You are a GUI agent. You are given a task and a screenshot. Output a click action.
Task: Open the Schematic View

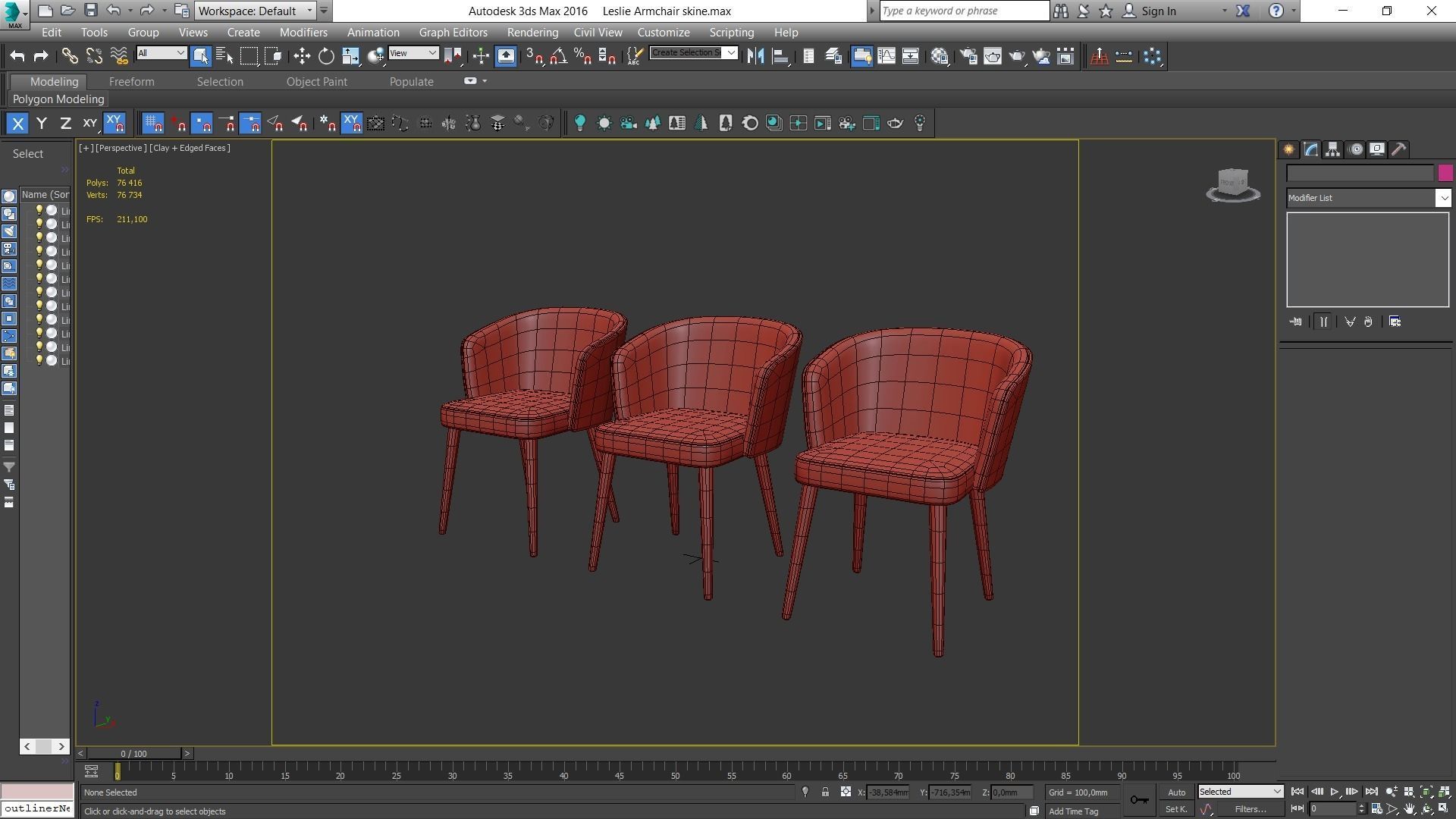(910, 56)
